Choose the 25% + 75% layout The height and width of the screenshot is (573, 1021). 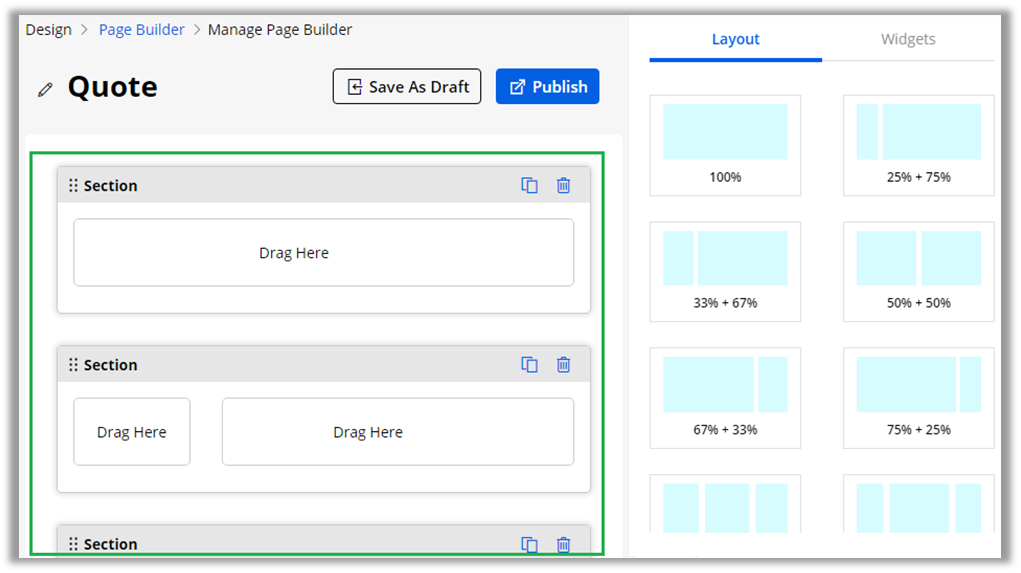[x=918, y=144]
